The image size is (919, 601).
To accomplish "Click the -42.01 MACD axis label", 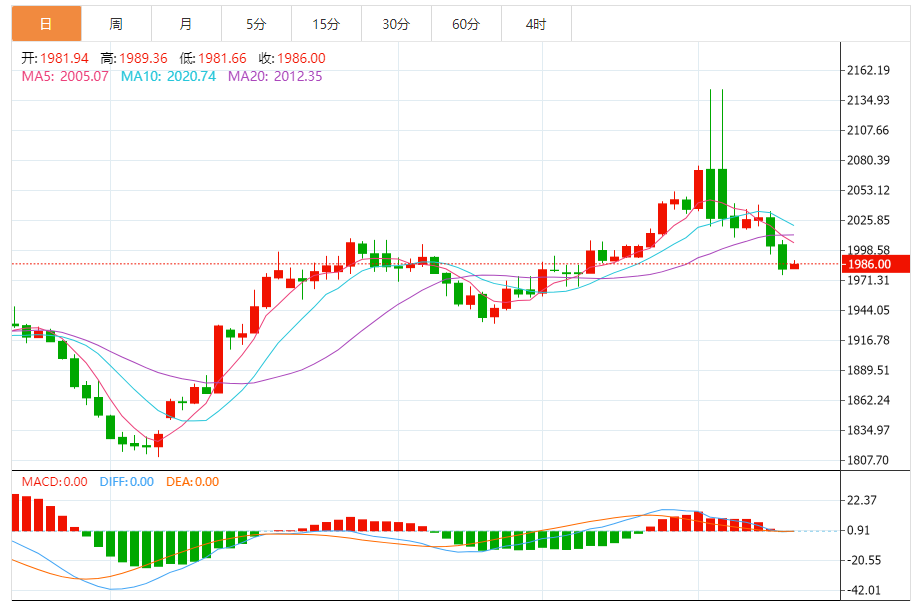I will click(864, 590).
